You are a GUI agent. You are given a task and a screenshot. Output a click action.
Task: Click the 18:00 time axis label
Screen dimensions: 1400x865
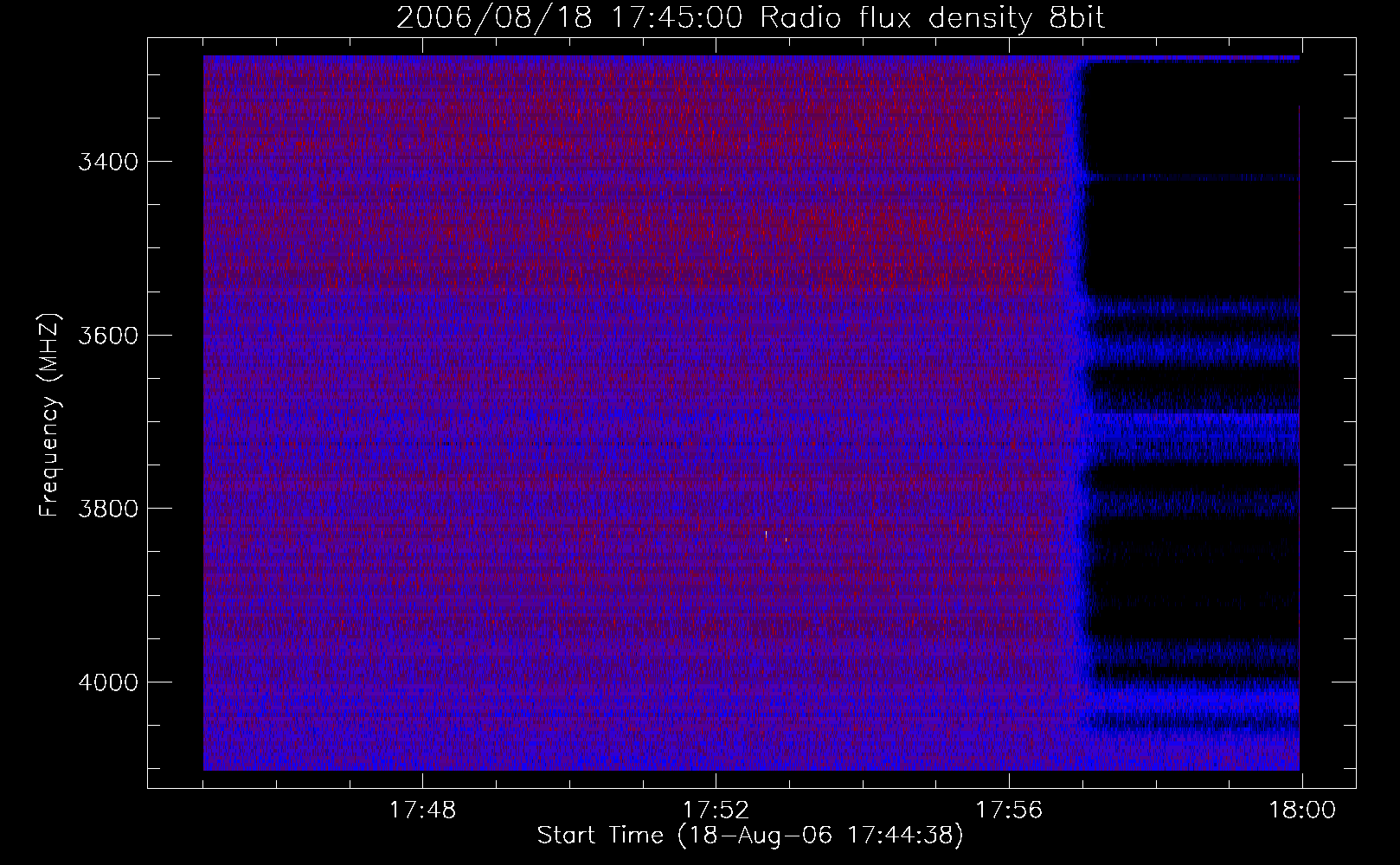point(1302,811)
